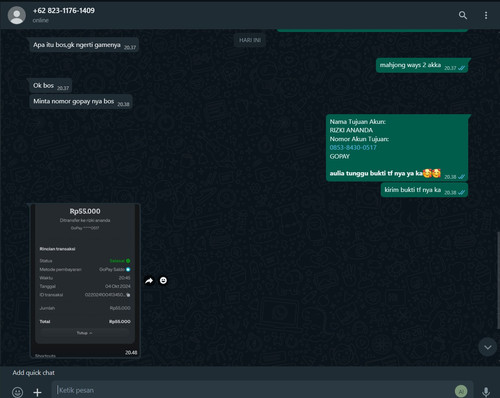Click the AI badge in message box
Image resolution: width=500 pixels, height=398 pixels.
tap(461, 391)
